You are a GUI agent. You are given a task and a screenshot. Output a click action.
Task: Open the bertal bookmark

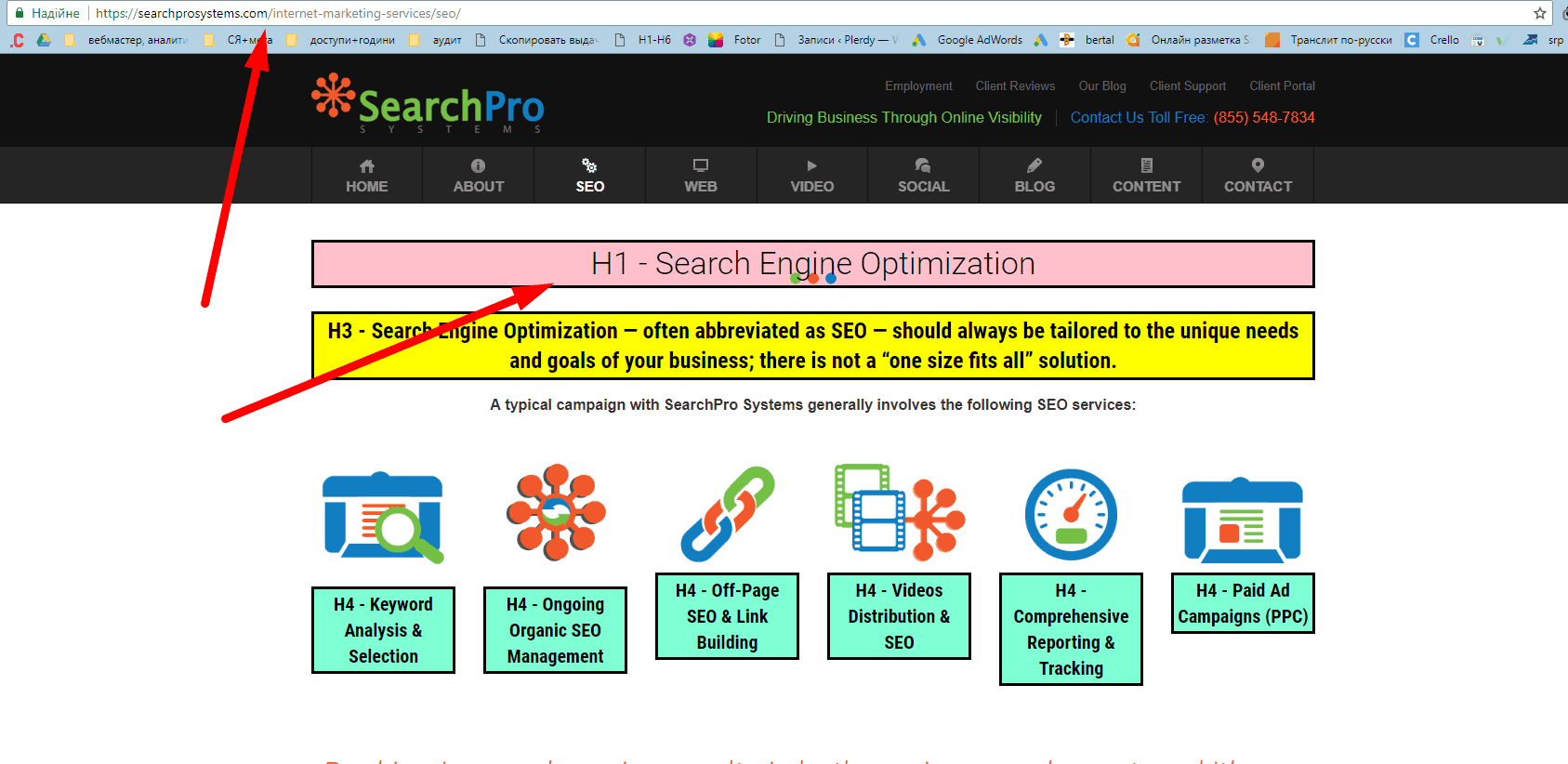pos(1087,40)
